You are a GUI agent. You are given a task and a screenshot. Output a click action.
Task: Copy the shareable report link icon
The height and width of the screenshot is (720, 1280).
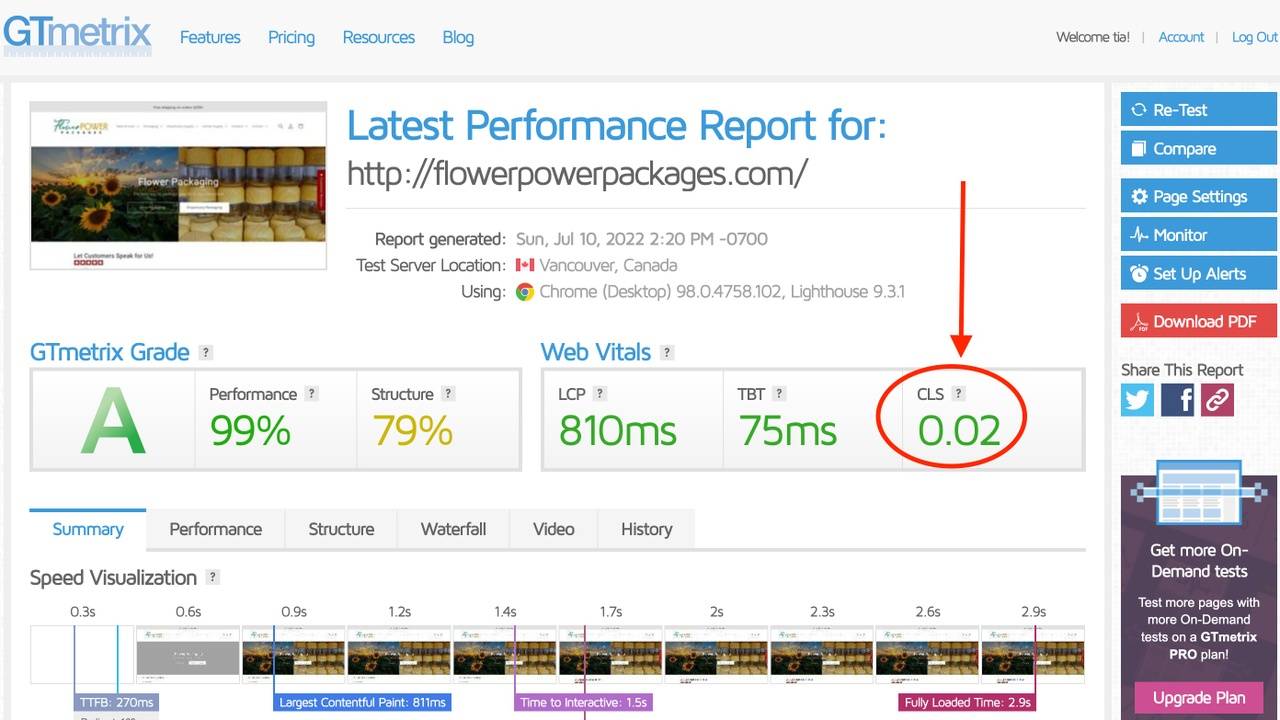[1217, 399]
